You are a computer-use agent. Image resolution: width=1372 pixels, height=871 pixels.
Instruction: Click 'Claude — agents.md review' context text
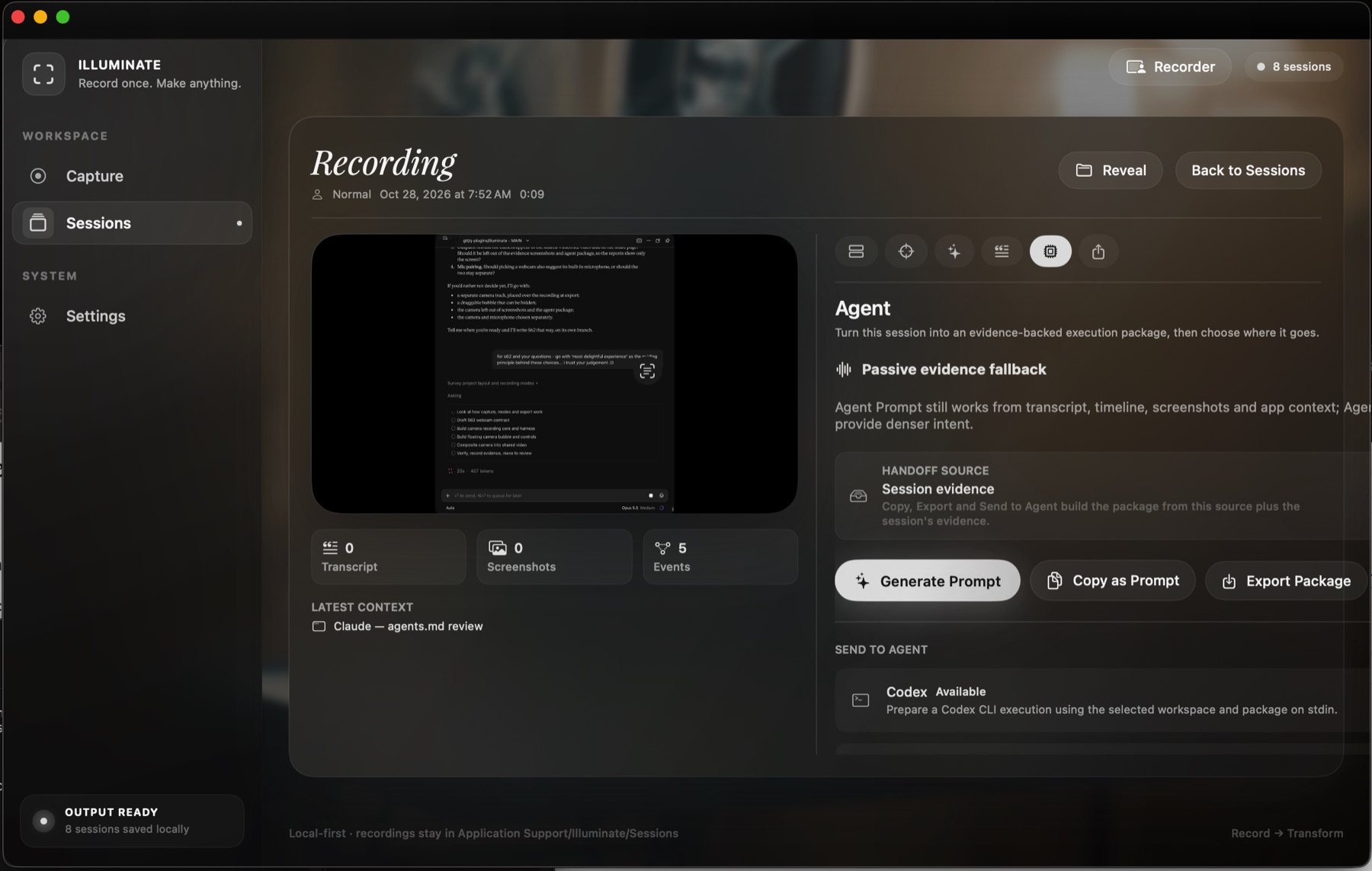tap(408, 626)
